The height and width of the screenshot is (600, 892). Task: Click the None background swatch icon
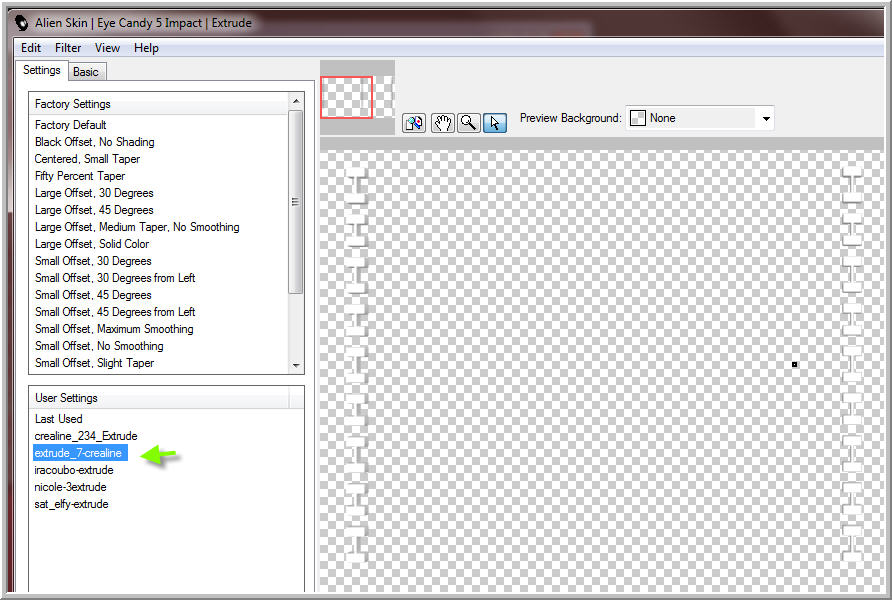pyautogui.click(x=638, y=118)
